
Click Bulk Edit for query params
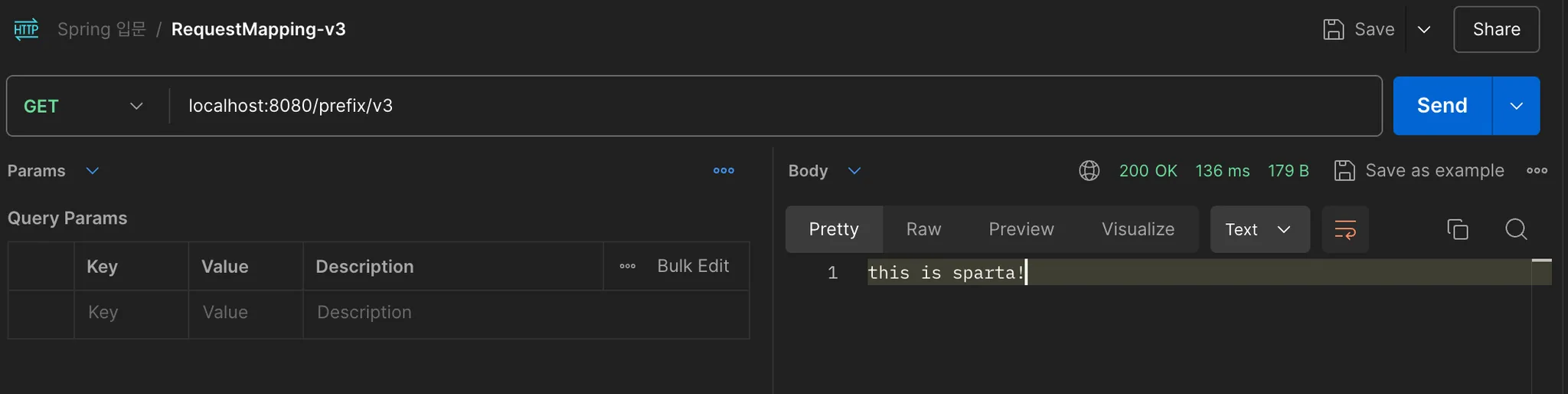[x=693, y=266]
